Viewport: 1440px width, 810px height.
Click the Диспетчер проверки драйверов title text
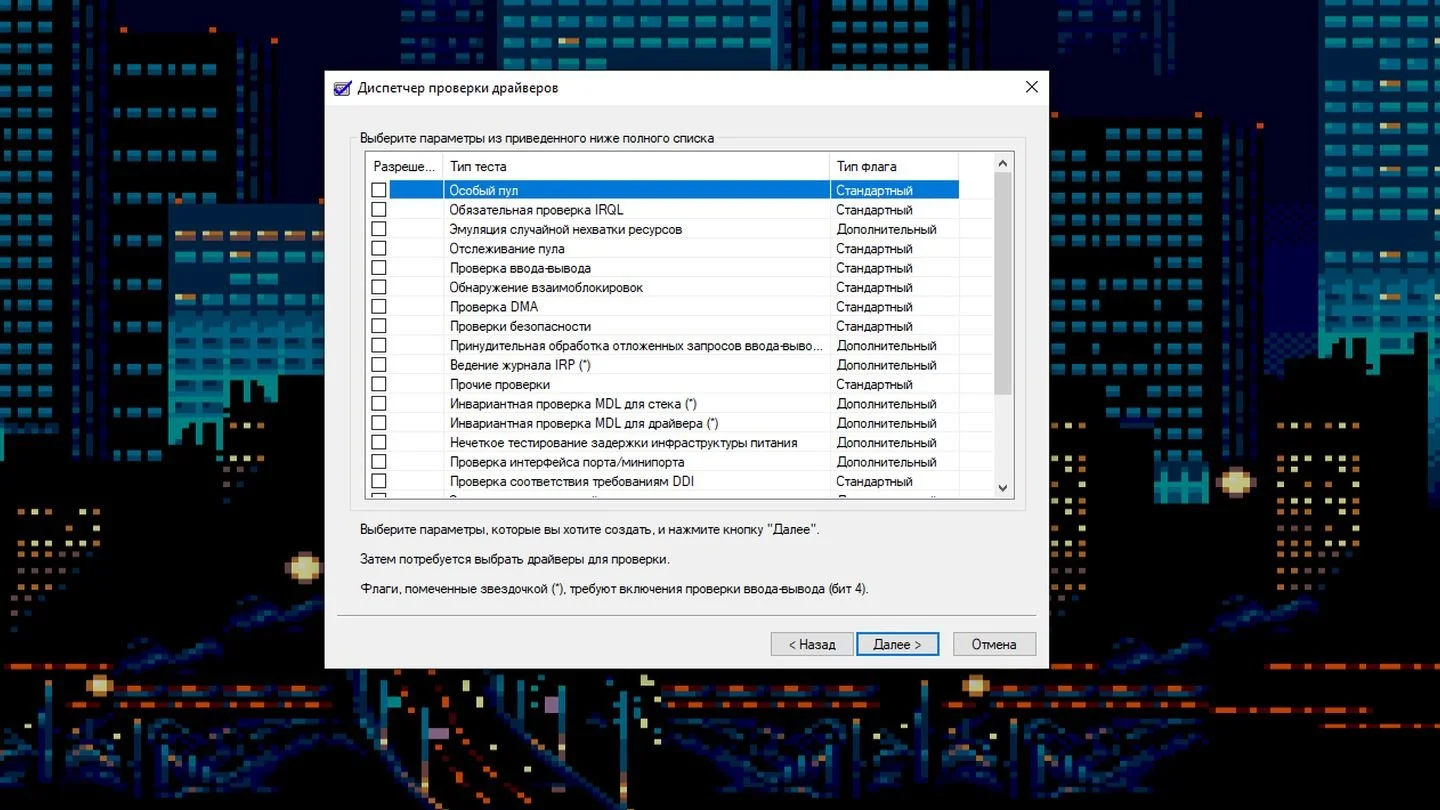458,88
